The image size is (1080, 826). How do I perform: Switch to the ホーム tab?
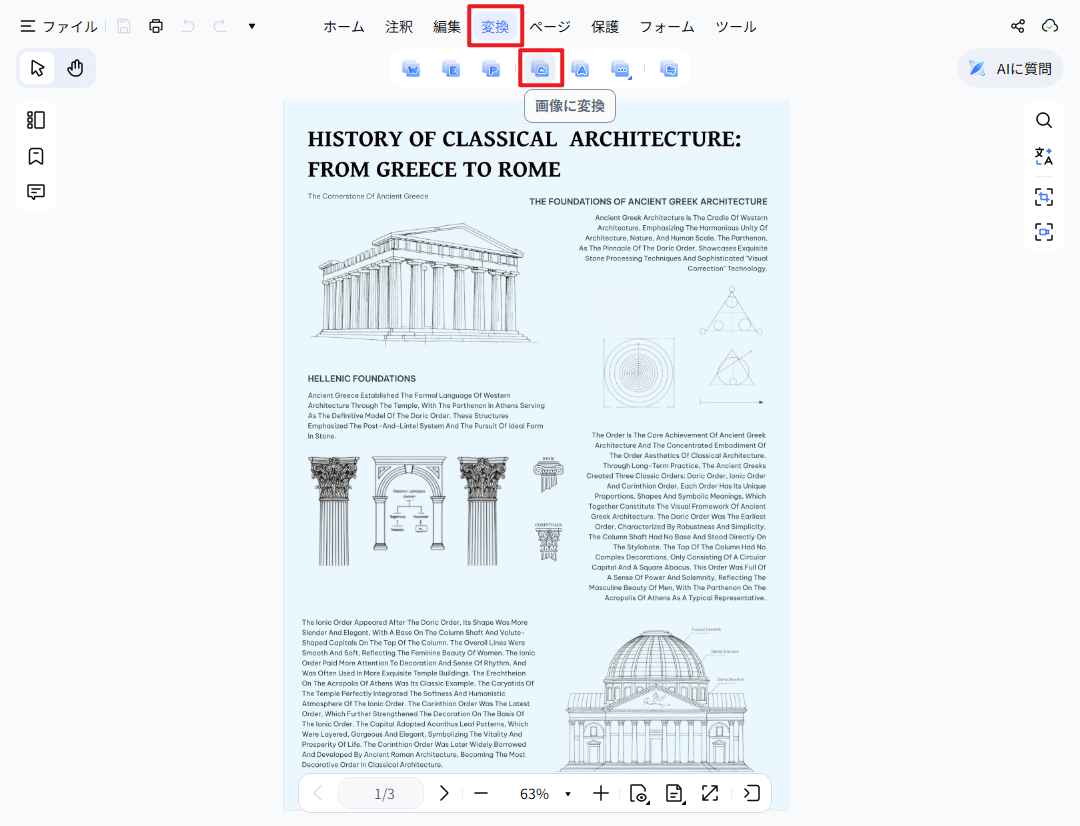(x=344, y=27)
